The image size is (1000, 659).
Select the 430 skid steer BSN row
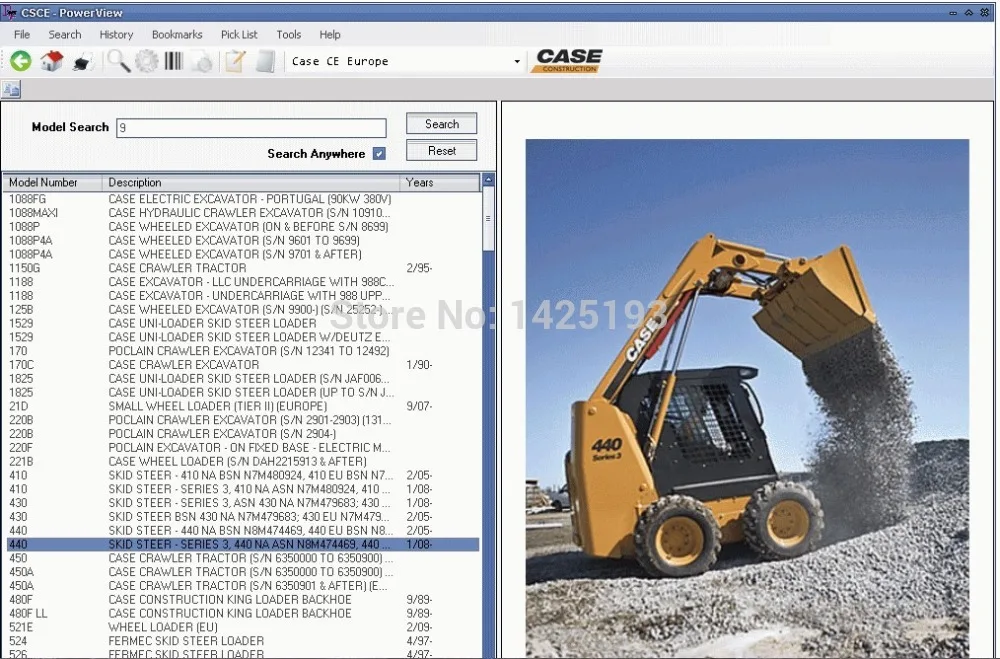(242, 517)
